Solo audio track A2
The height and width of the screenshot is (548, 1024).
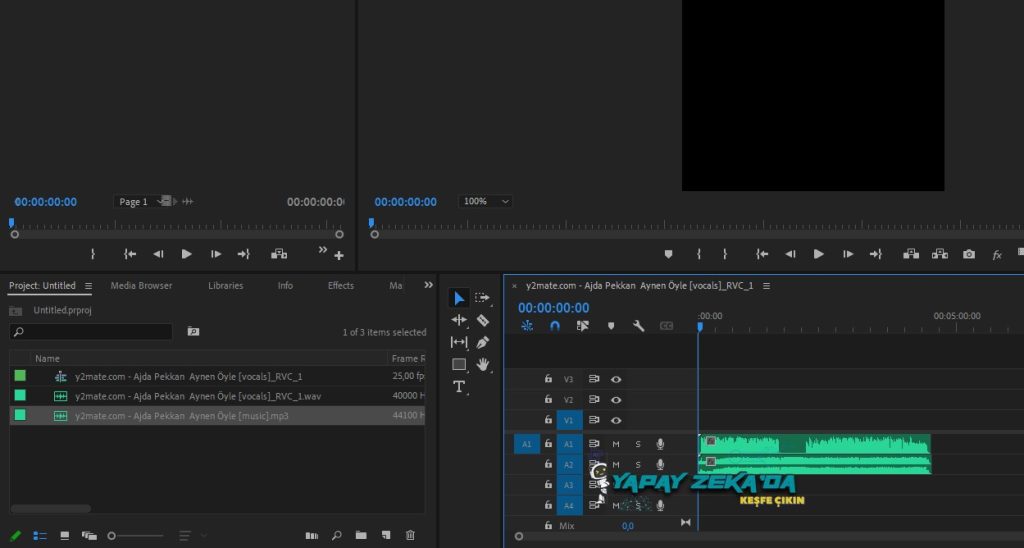click(x=638, y=465)
